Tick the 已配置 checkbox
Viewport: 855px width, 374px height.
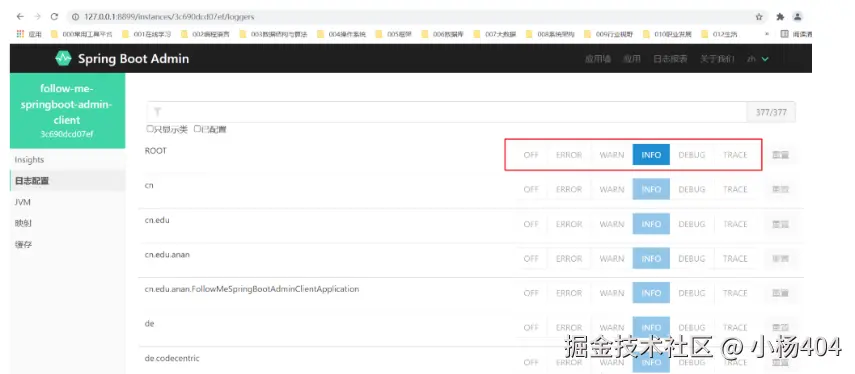pyautogui.click(x=197, y=129)
